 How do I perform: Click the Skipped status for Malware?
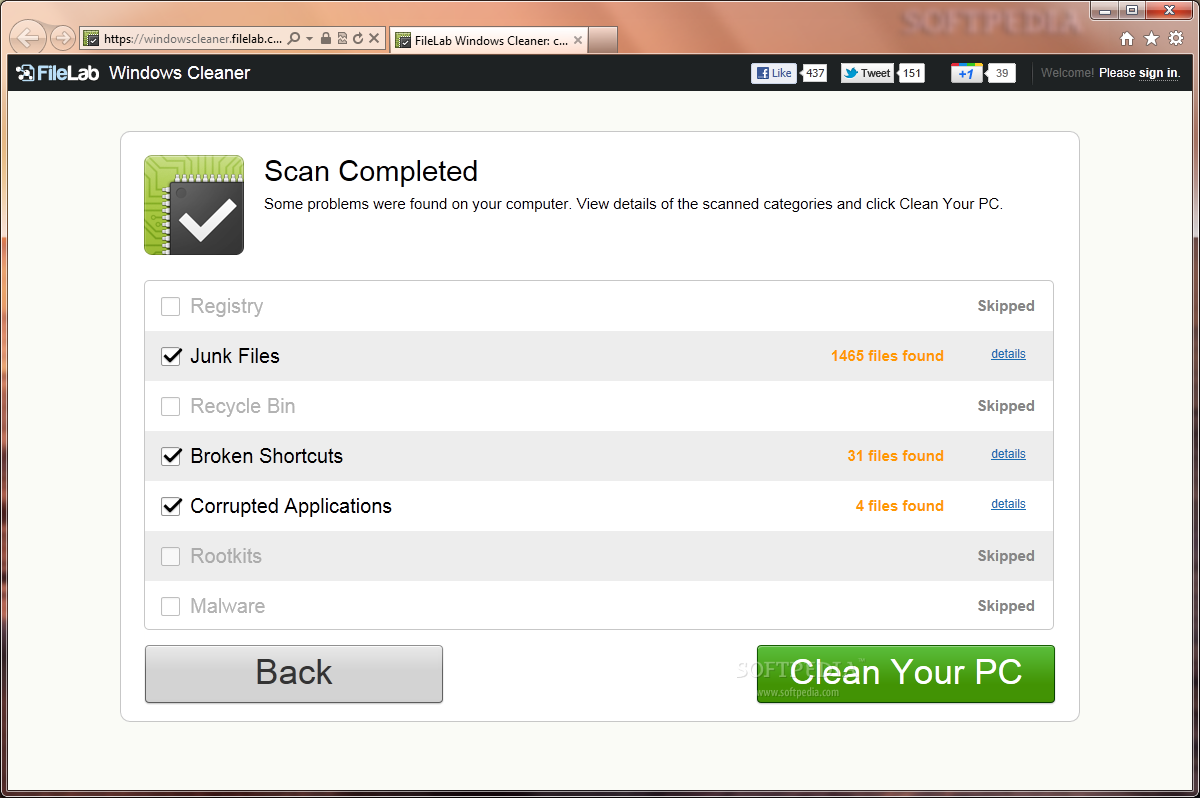[x=1006, y=606]
